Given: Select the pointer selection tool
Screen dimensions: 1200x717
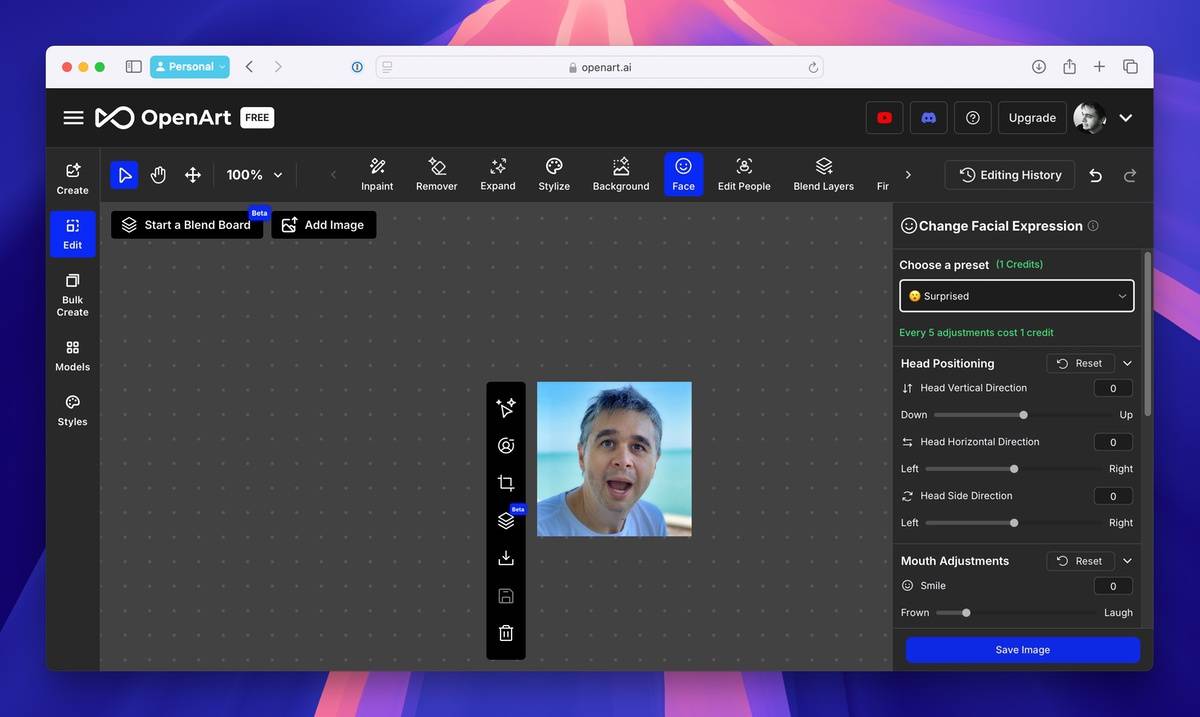Looking at the screenshot, I should [124, 175].
